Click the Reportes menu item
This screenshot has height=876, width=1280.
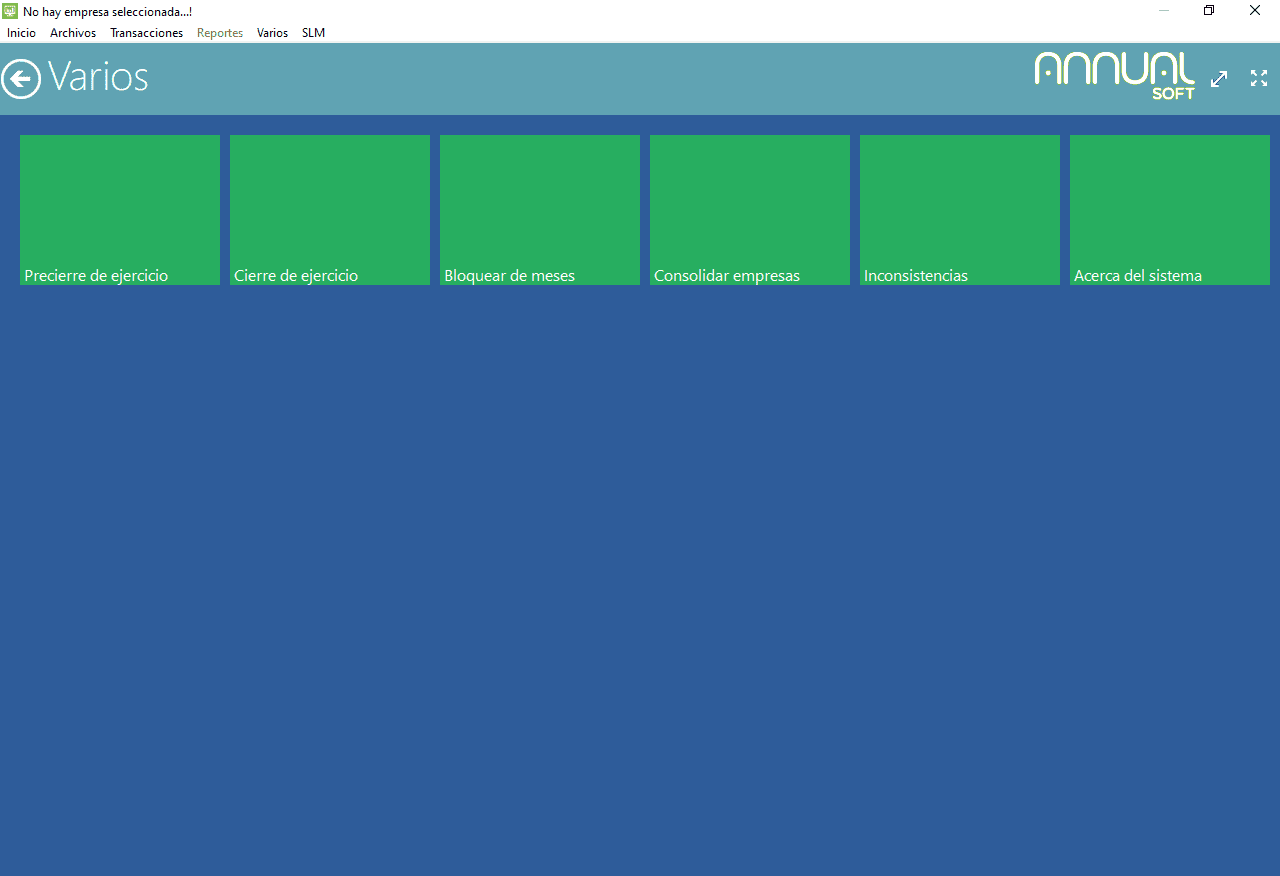coord(220,33)
